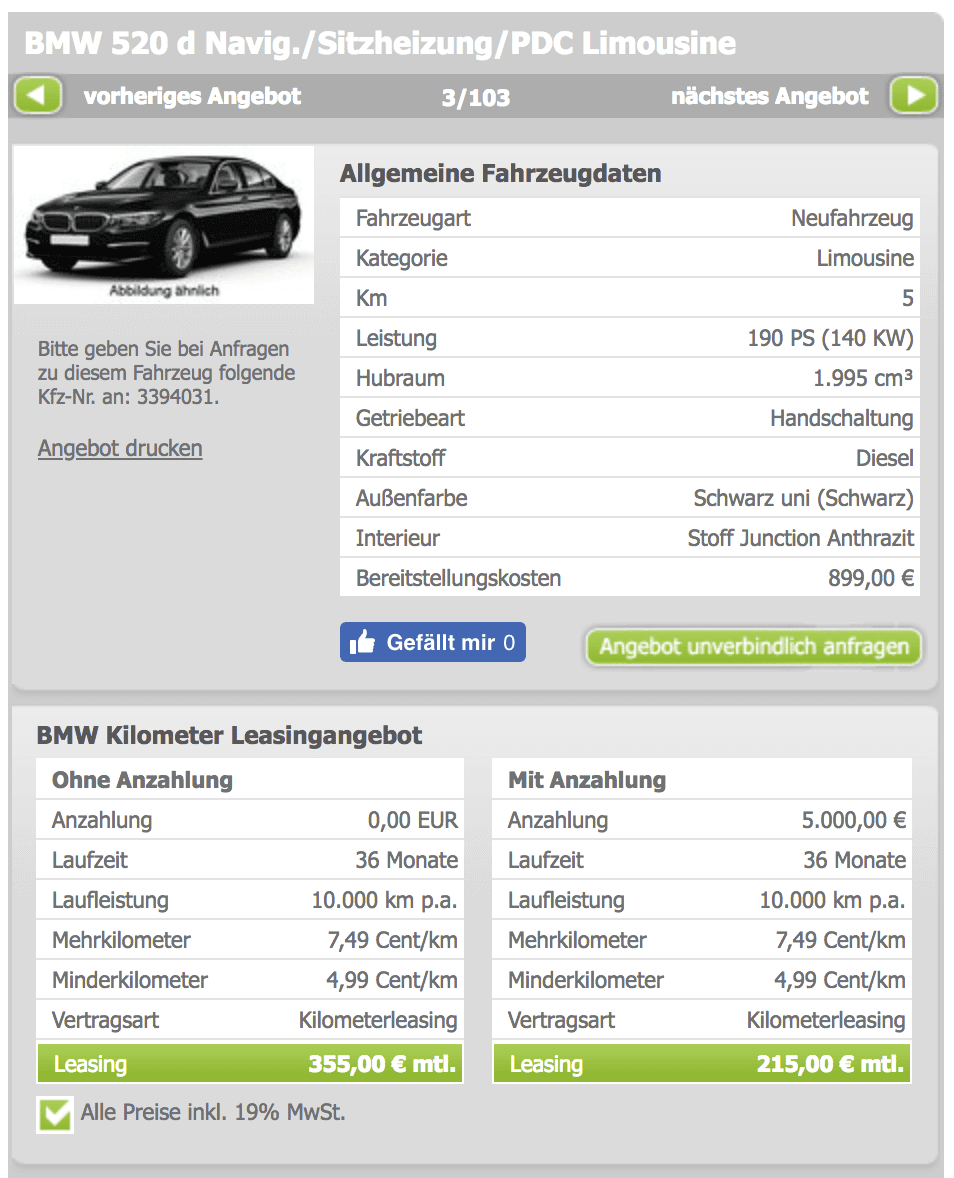Click the 'Fahrzeugart' row label
954x1178 pixels.
[x=413, y=219]
